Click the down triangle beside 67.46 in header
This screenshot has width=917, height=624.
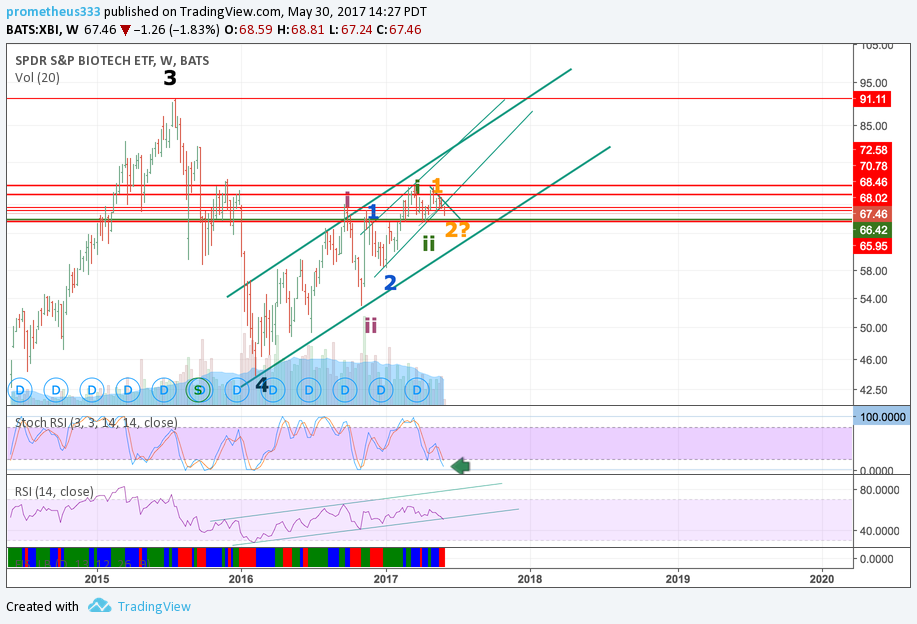coord(125,30)
